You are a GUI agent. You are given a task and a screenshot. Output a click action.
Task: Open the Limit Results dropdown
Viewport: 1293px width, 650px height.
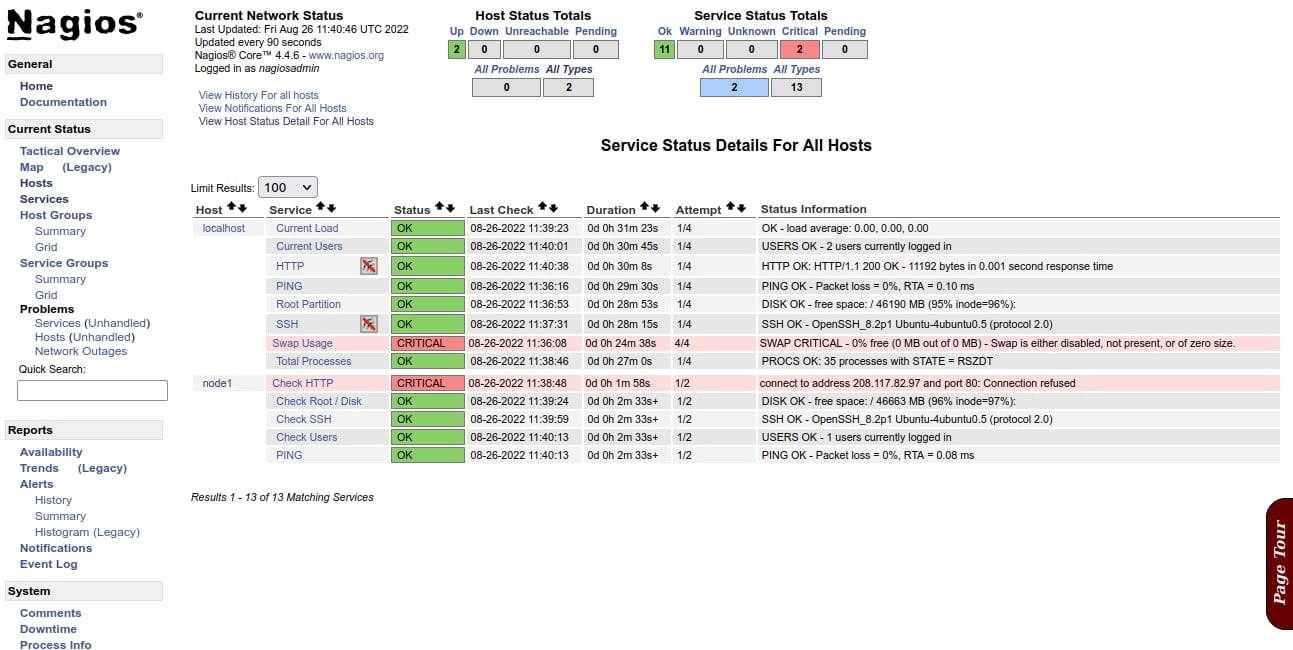tap(288, 187)
